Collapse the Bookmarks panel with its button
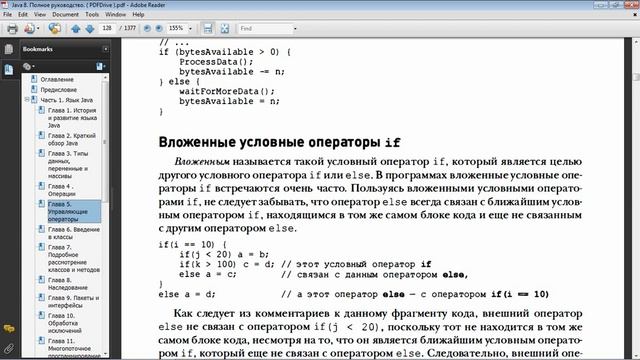The image size is (640, 360). point(105,49)
